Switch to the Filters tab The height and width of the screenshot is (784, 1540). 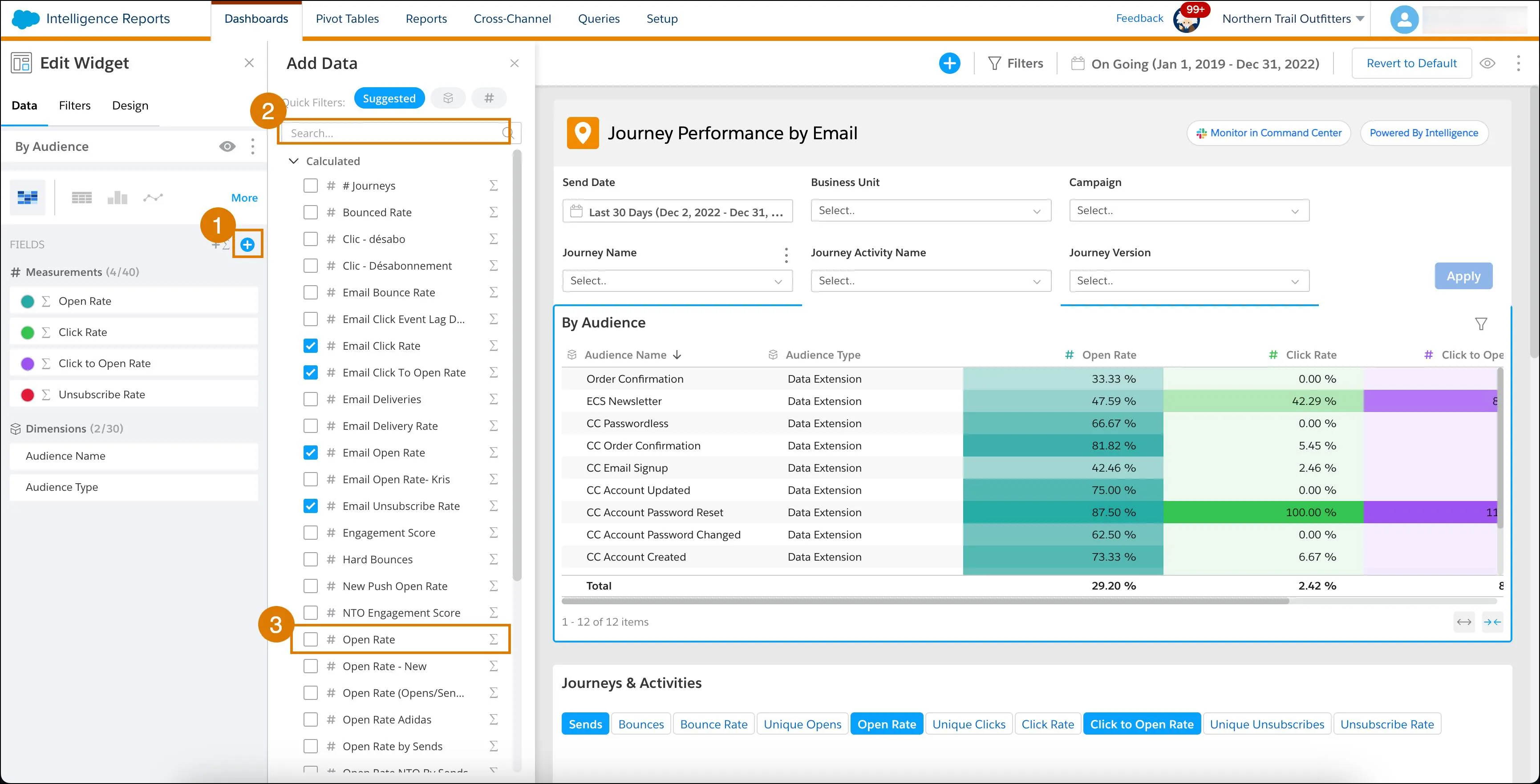[x=75, y=105]
